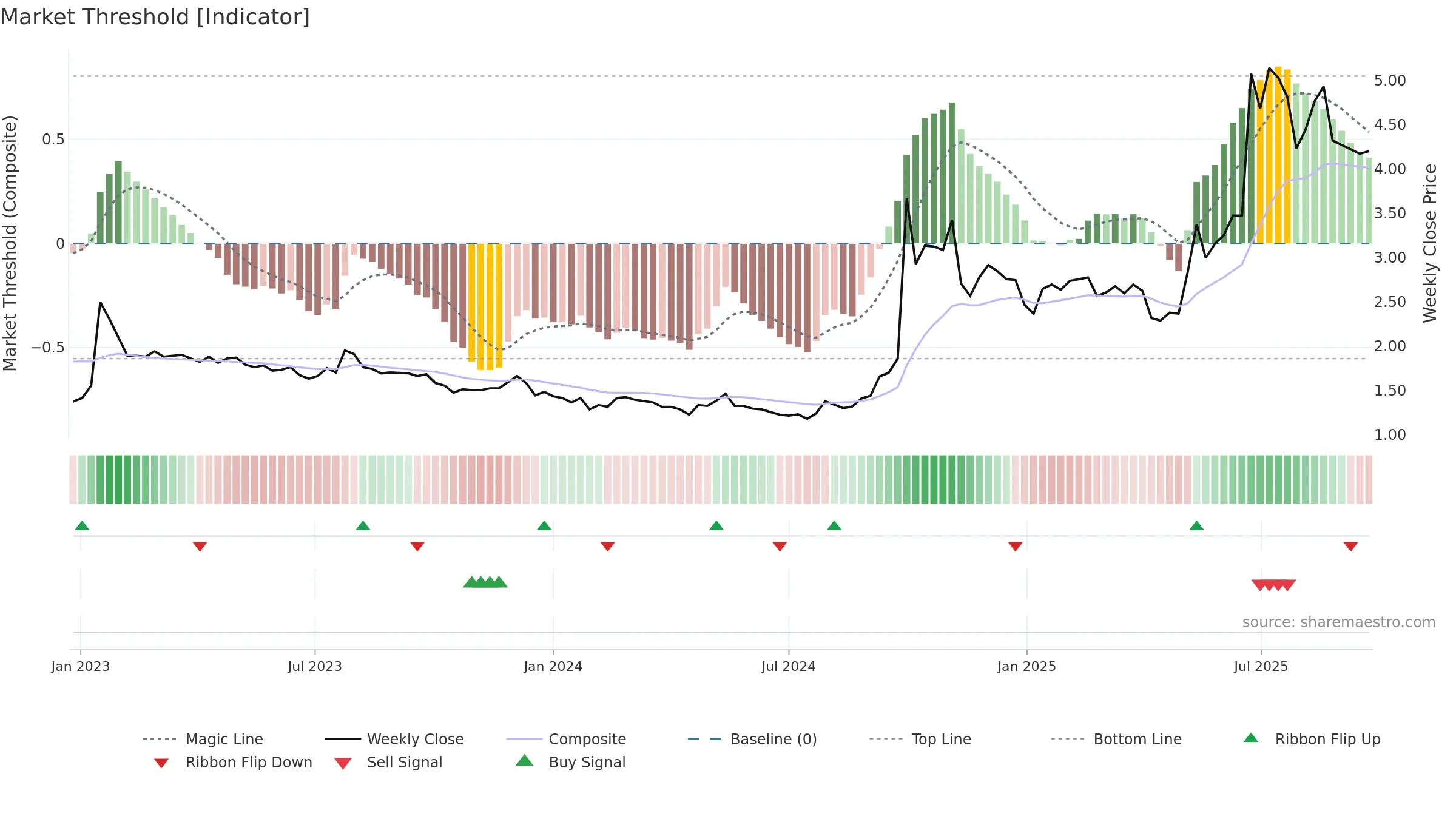This screenshot has width=1456, height=819.
Task: Click the red Ribbon Flip Down legend triangle icon
Action: coord(161,763)
